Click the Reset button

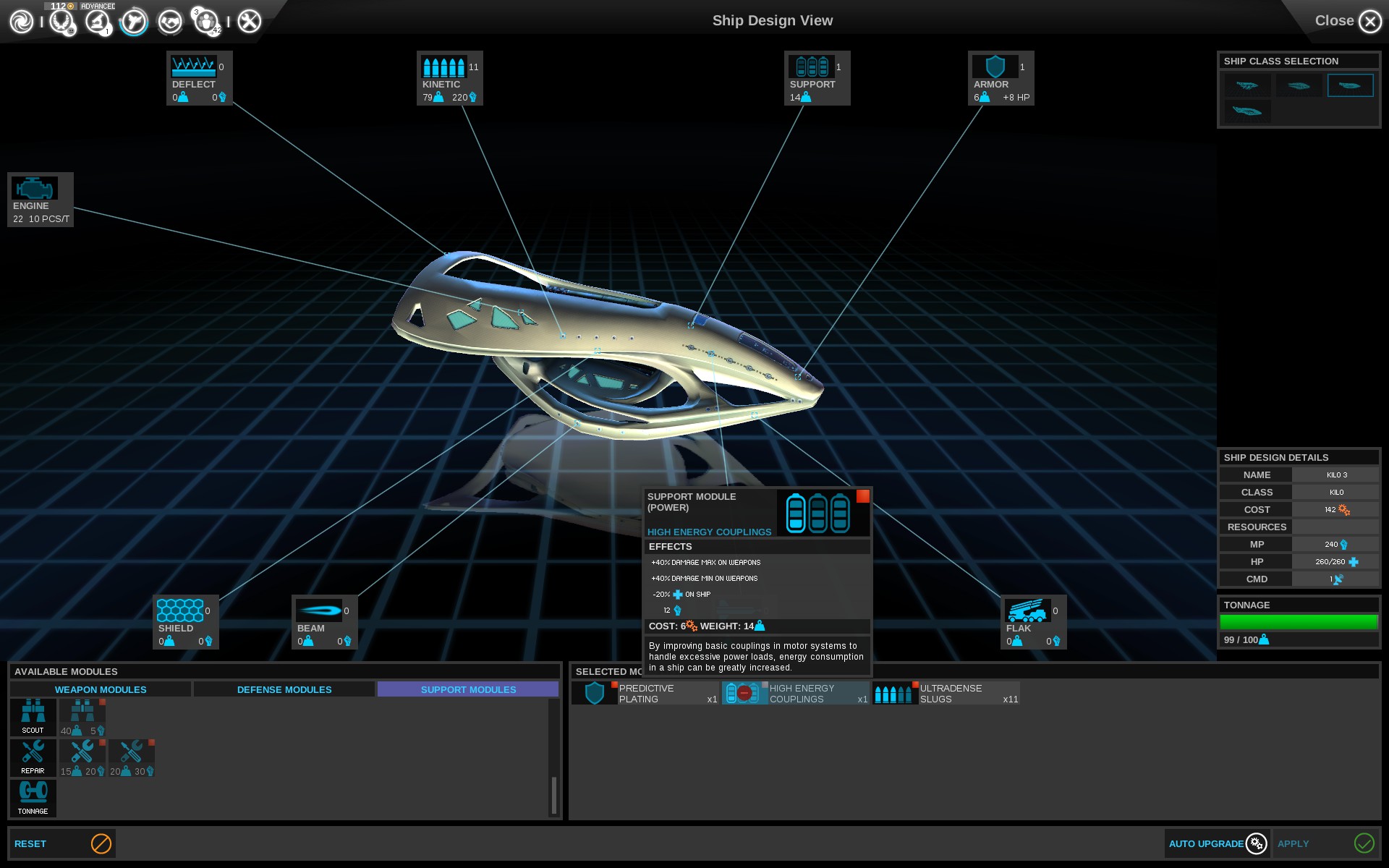tap(61, 843)
